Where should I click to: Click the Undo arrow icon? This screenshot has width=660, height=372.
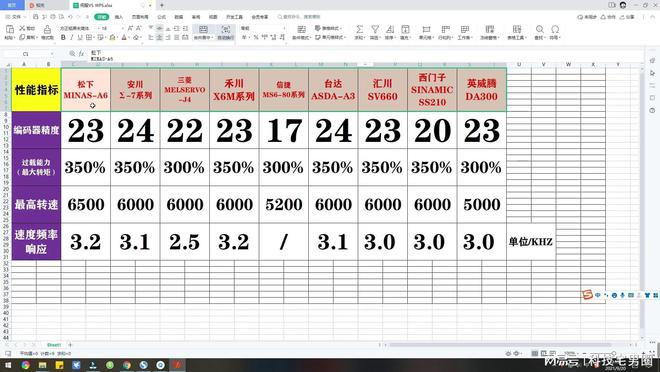[x=70, y=17]
